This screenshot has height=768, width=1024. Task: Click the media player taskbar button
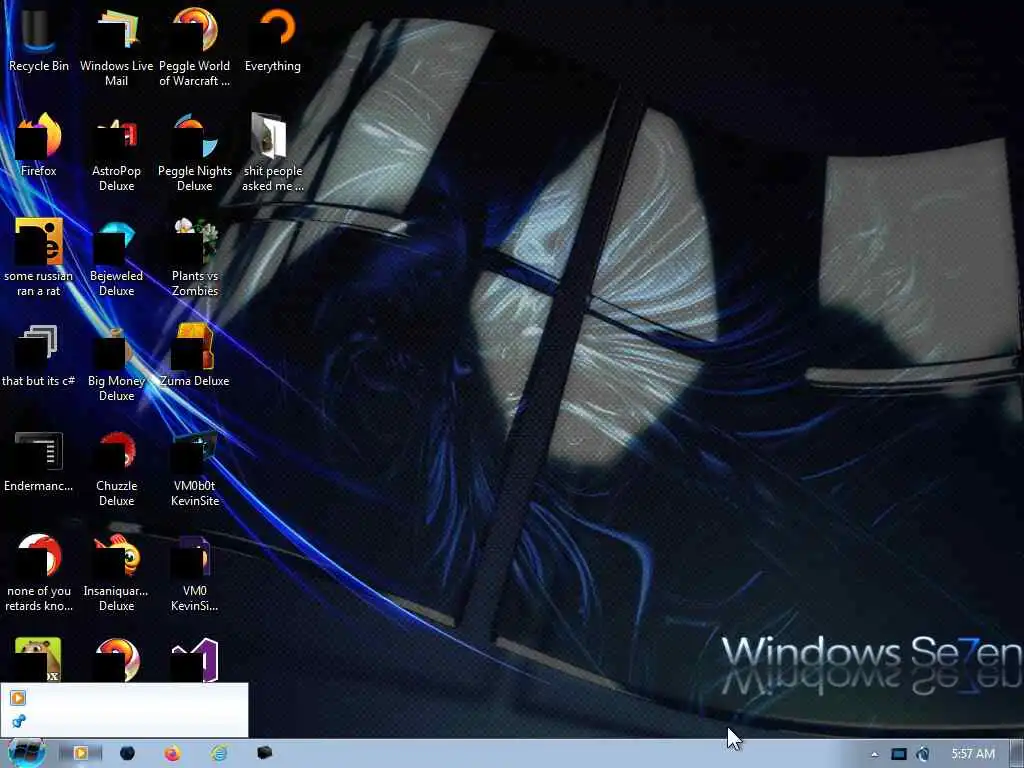80,754
